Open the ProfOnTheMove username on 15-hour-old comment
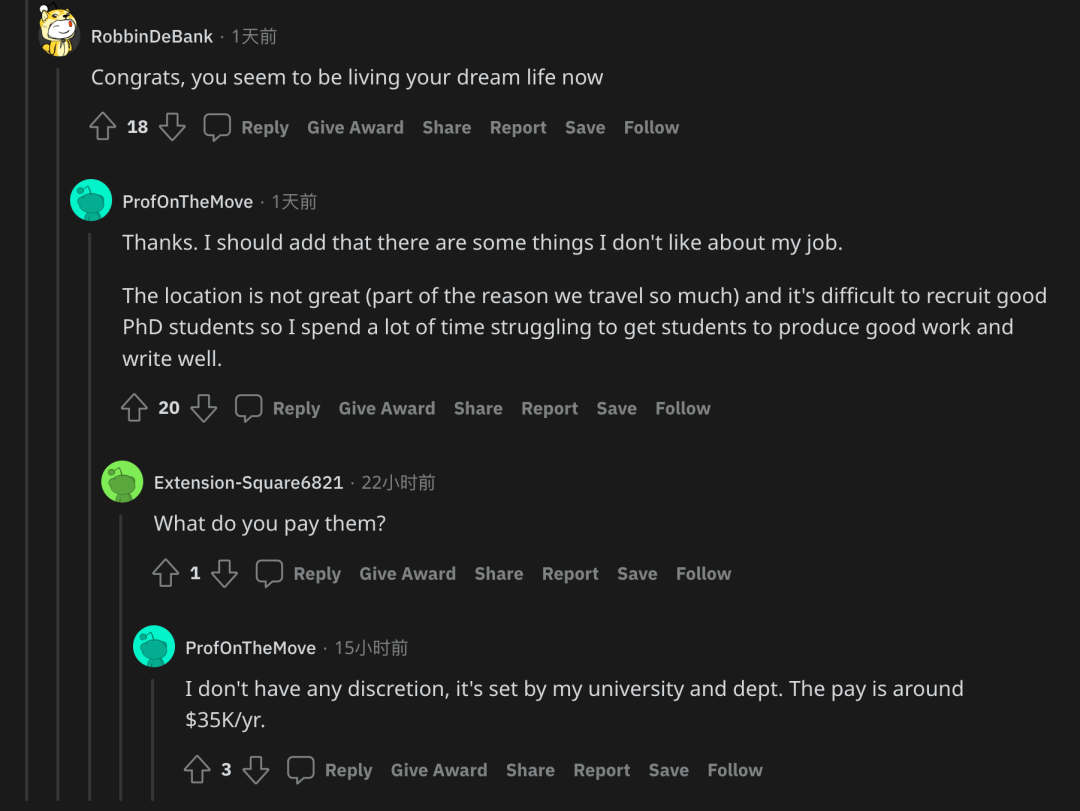 click(250, 648)
